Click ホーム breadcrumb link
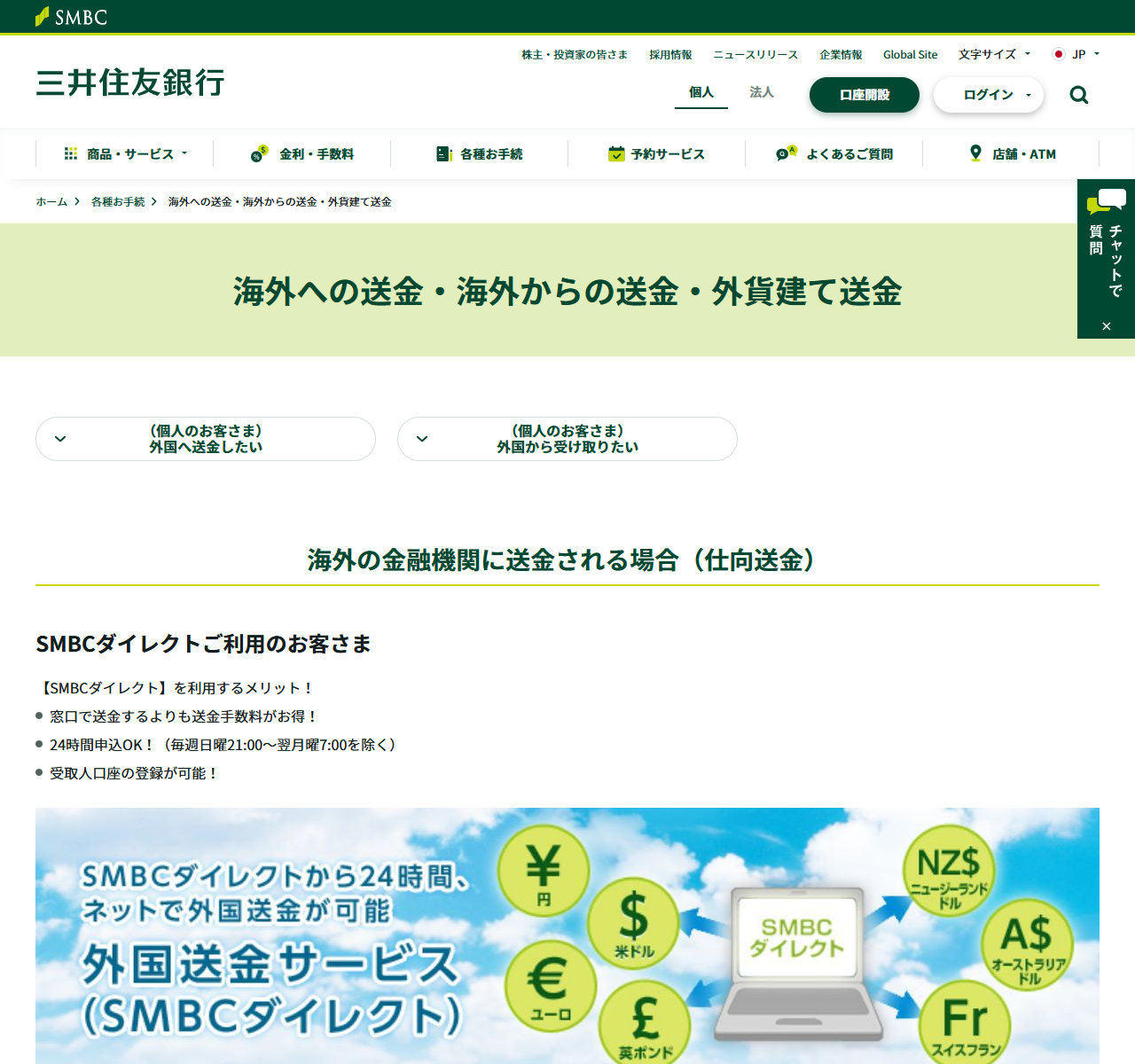 click(x=51, y=202)
